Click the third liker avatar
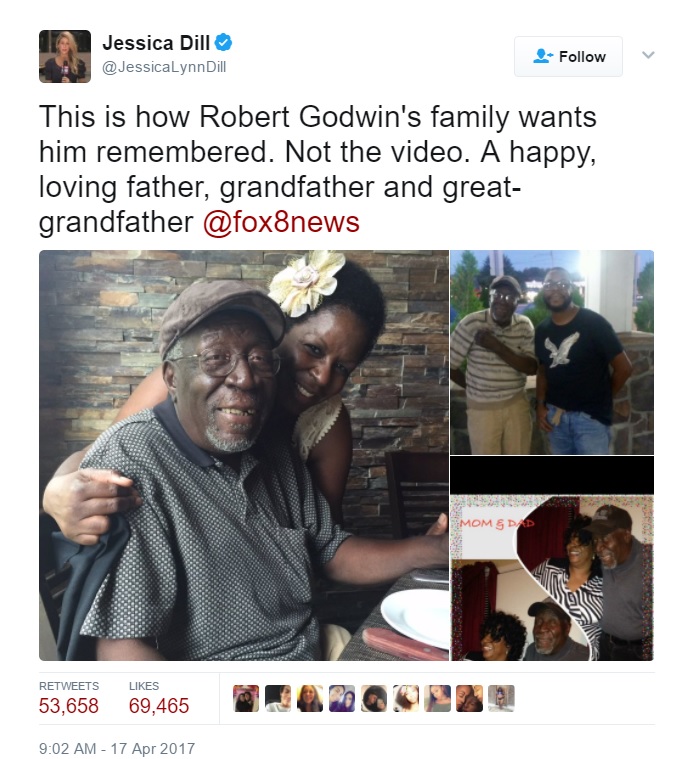This screenshot has width=692, height=759. point(310,698)
